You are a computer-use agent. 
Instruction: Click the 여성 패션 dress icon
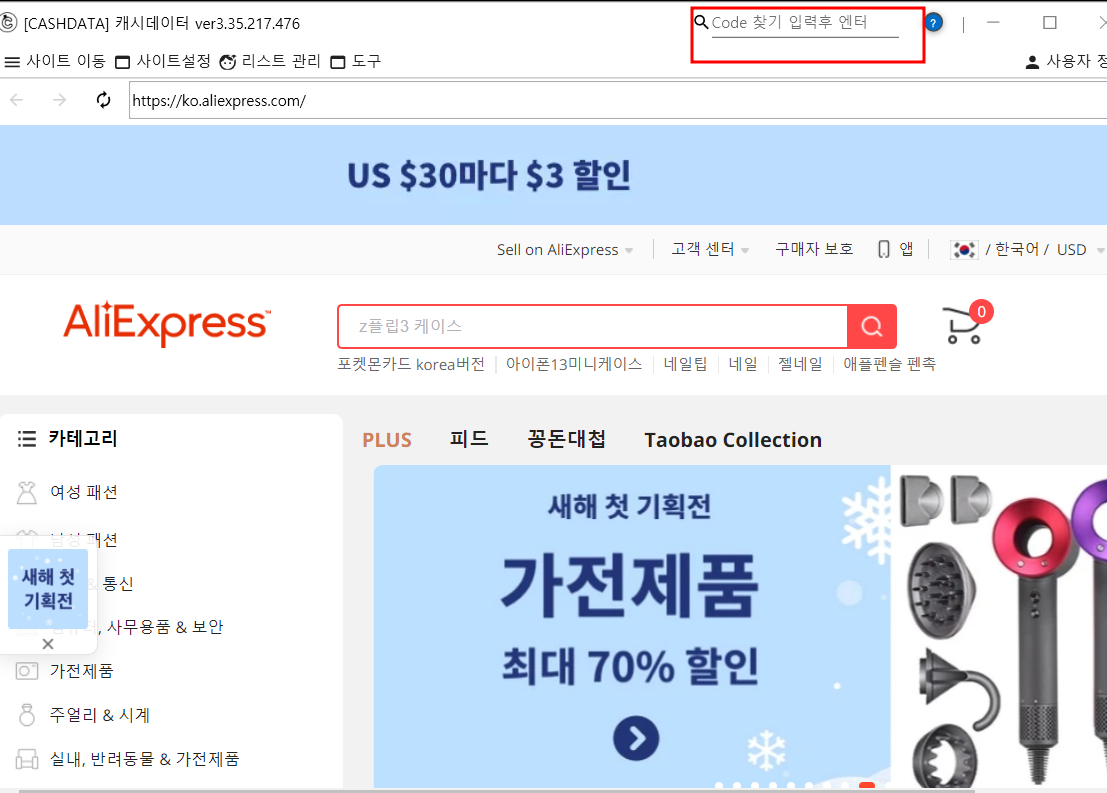coord(27,492)
